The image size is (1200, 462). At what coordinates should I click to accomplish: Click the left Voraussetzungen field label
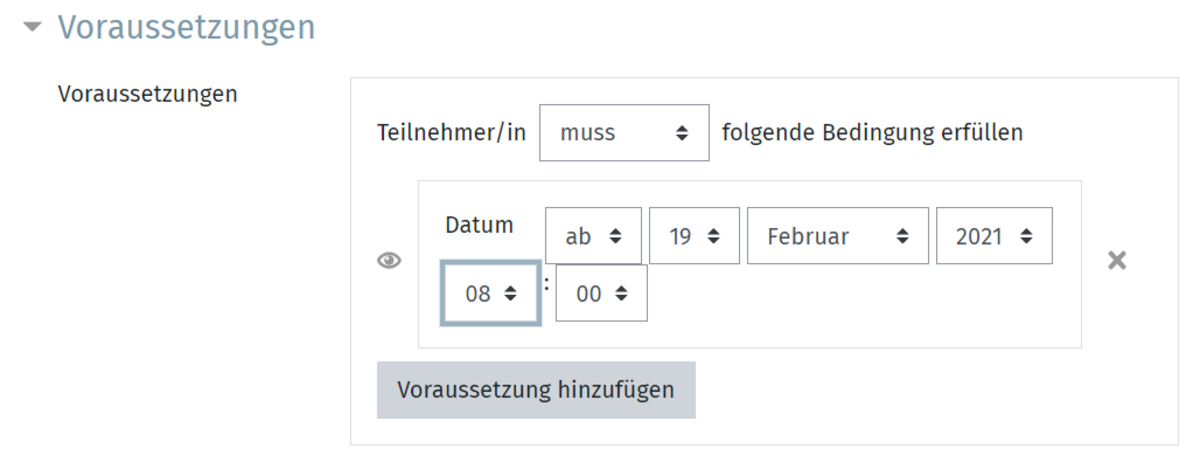coord(148,94)
